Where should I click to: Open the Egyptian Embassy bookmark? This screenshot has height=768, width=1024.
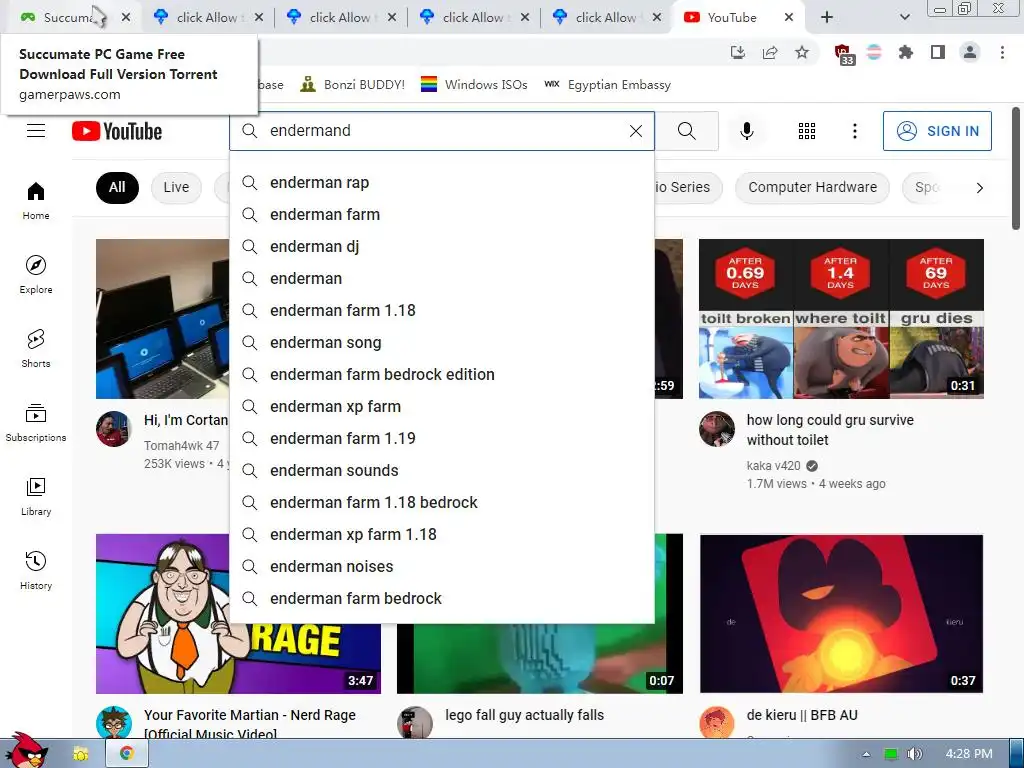[x=607, y=85]
